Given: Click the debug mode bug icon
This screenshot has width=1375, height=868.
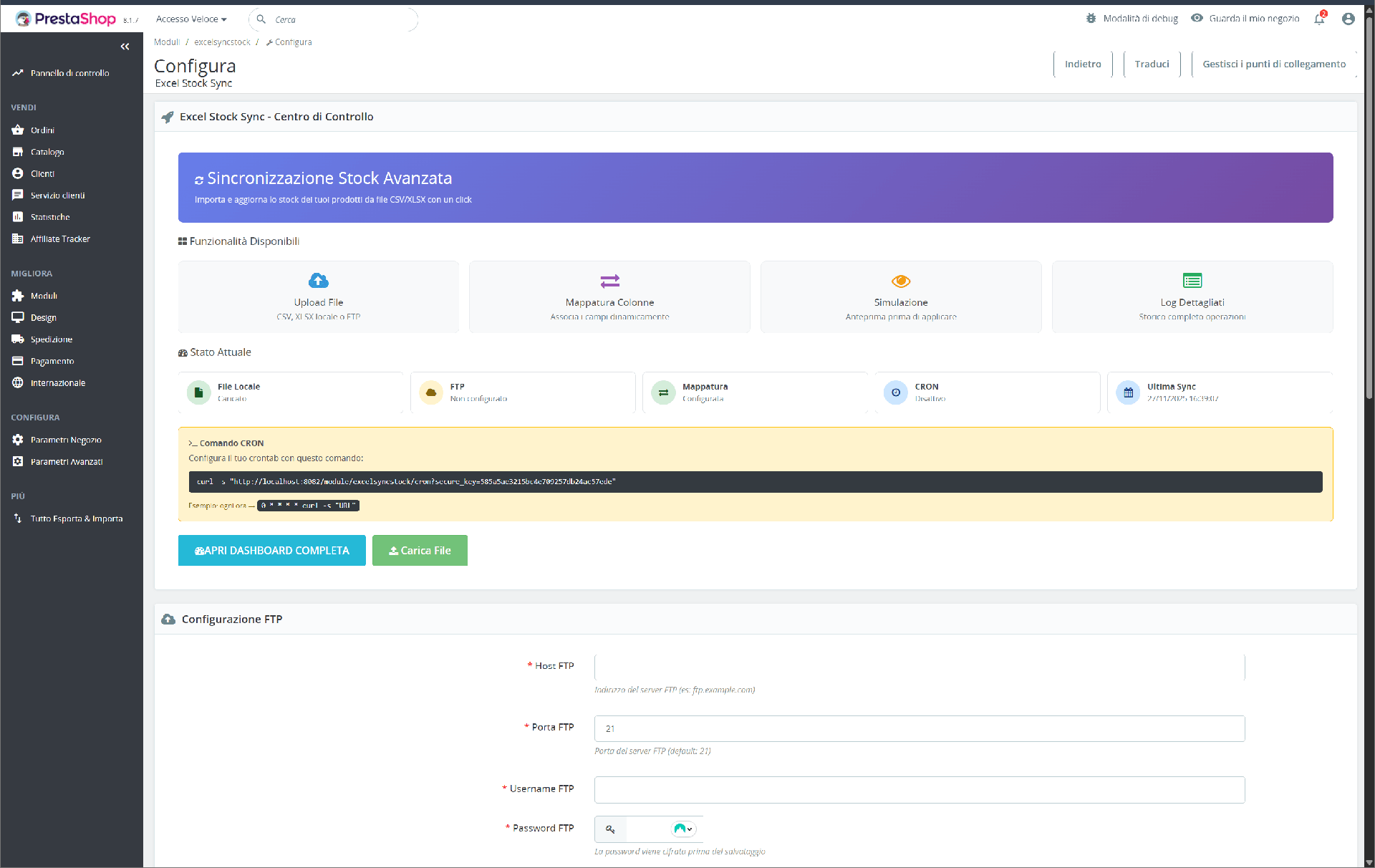Looking at the screenshot, I should coord(1091,19).
